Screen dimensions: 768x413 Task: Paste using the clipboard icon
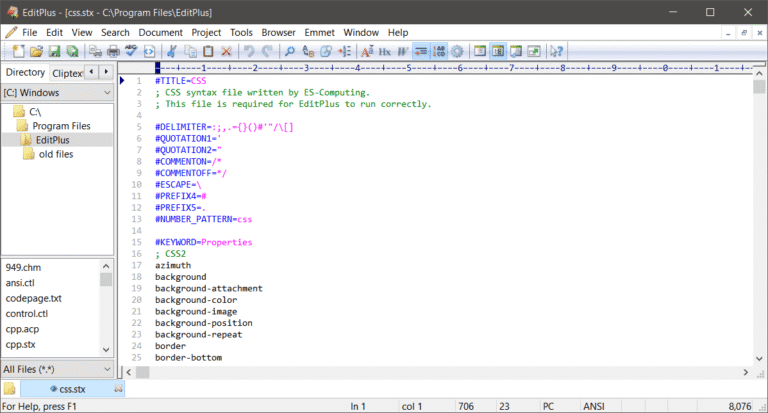point(208,51)
